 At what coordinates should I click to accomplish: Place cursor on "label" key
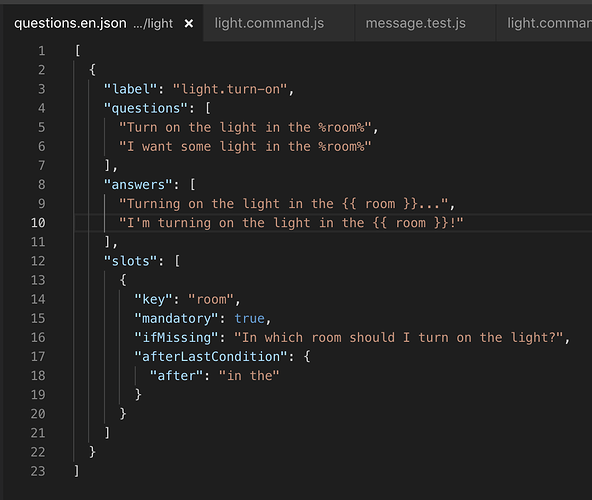tap(130, 89)
